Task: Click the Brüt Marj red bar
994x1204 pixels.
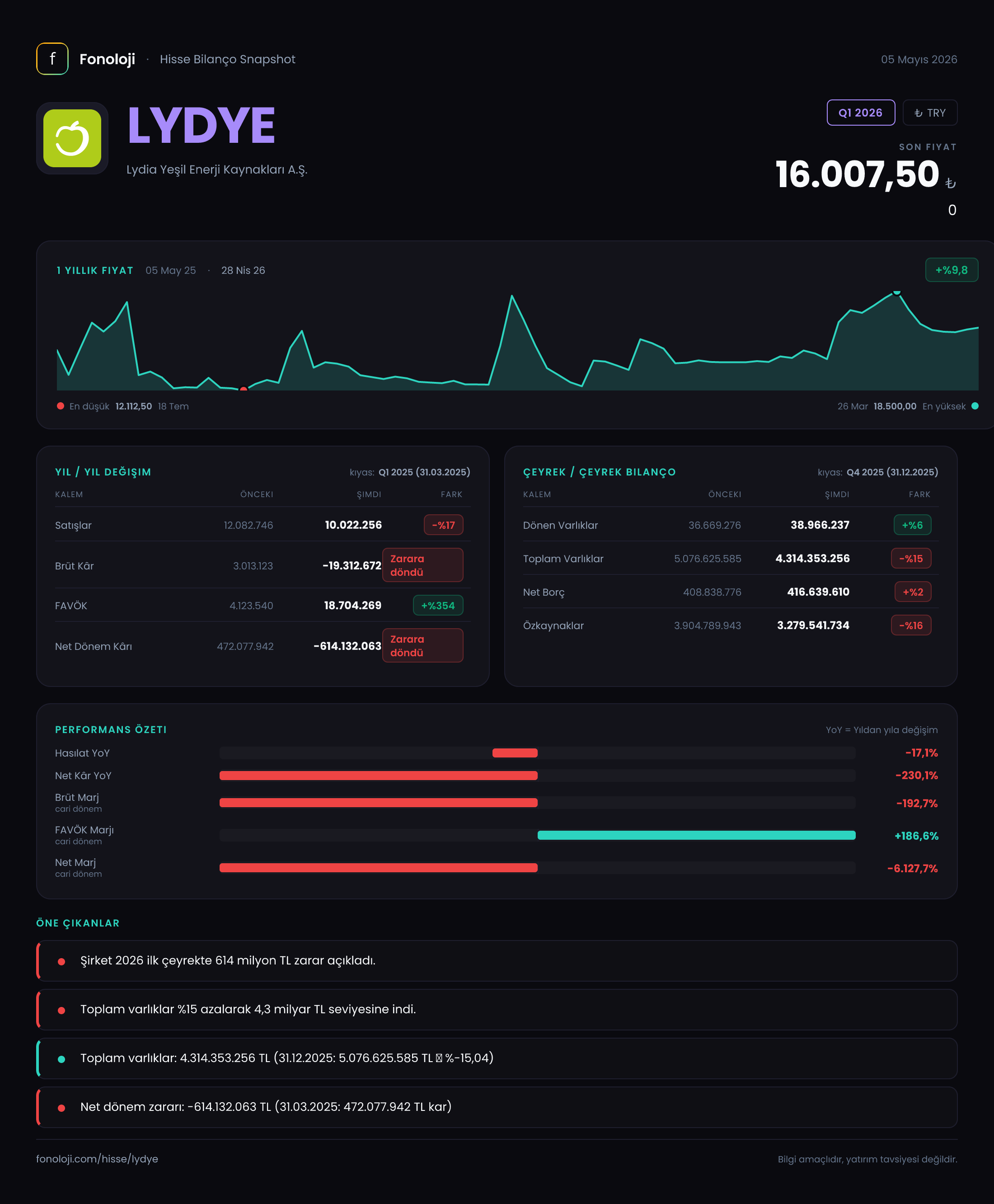Action: 379,803
